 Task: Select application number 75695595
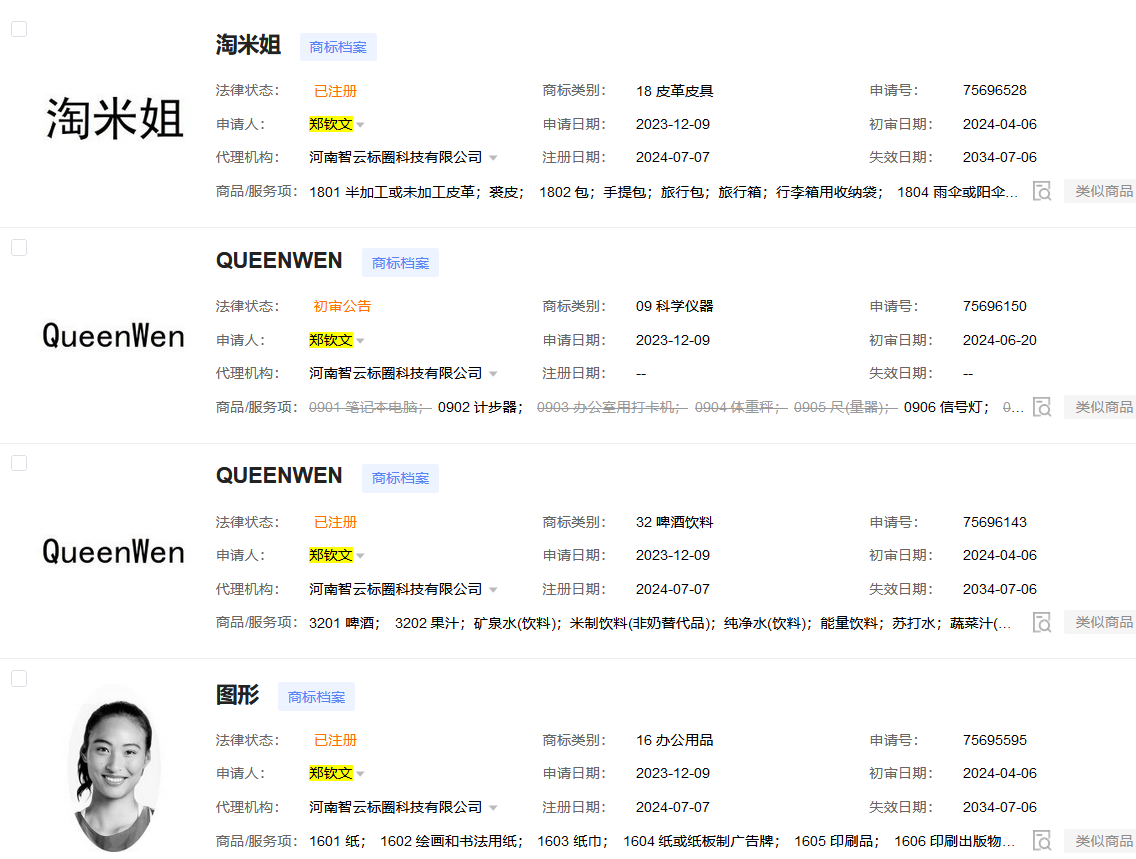995,740
